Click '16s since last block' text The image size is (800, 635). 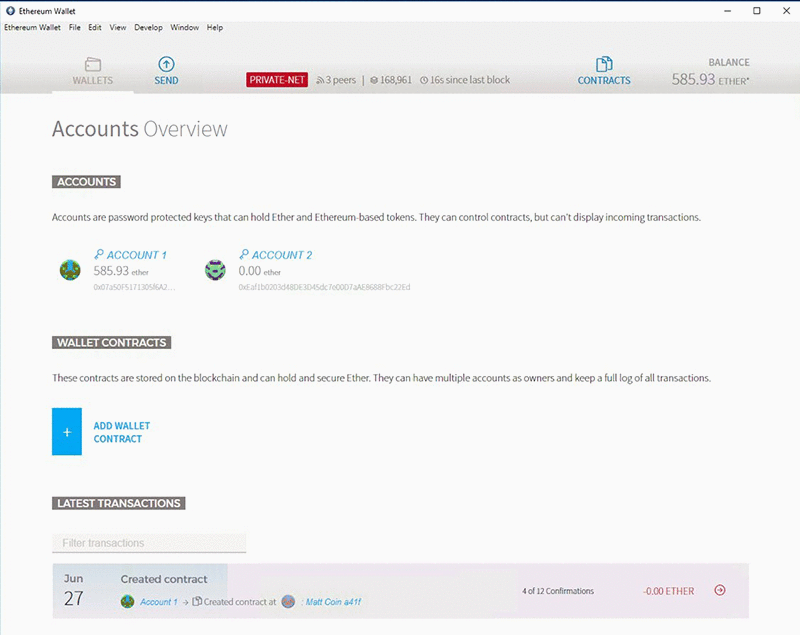pos(470,80)
